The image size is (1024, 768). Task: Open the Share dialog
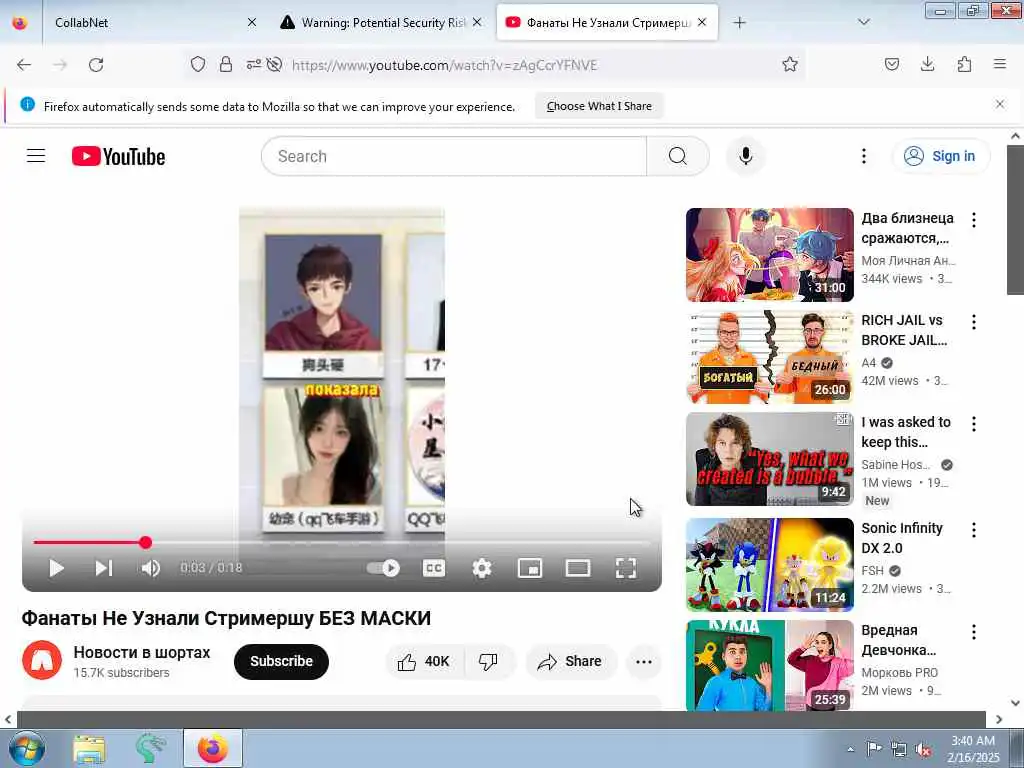(569, 662)
